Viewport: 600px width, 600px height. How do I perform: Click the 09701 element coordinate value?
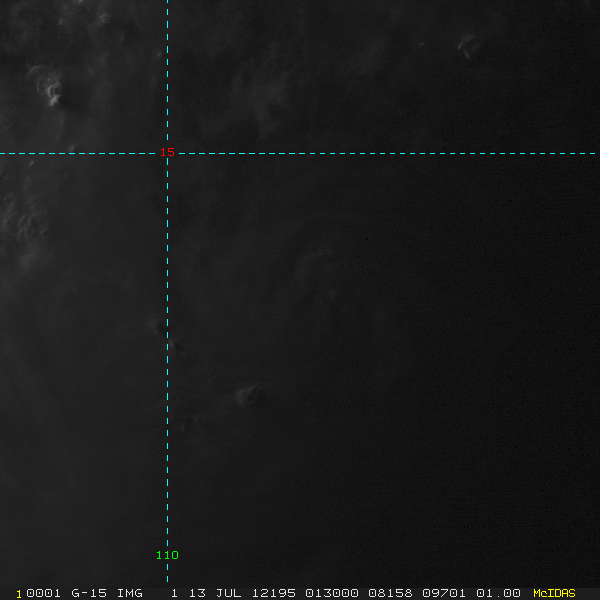(x=444, y=593)
